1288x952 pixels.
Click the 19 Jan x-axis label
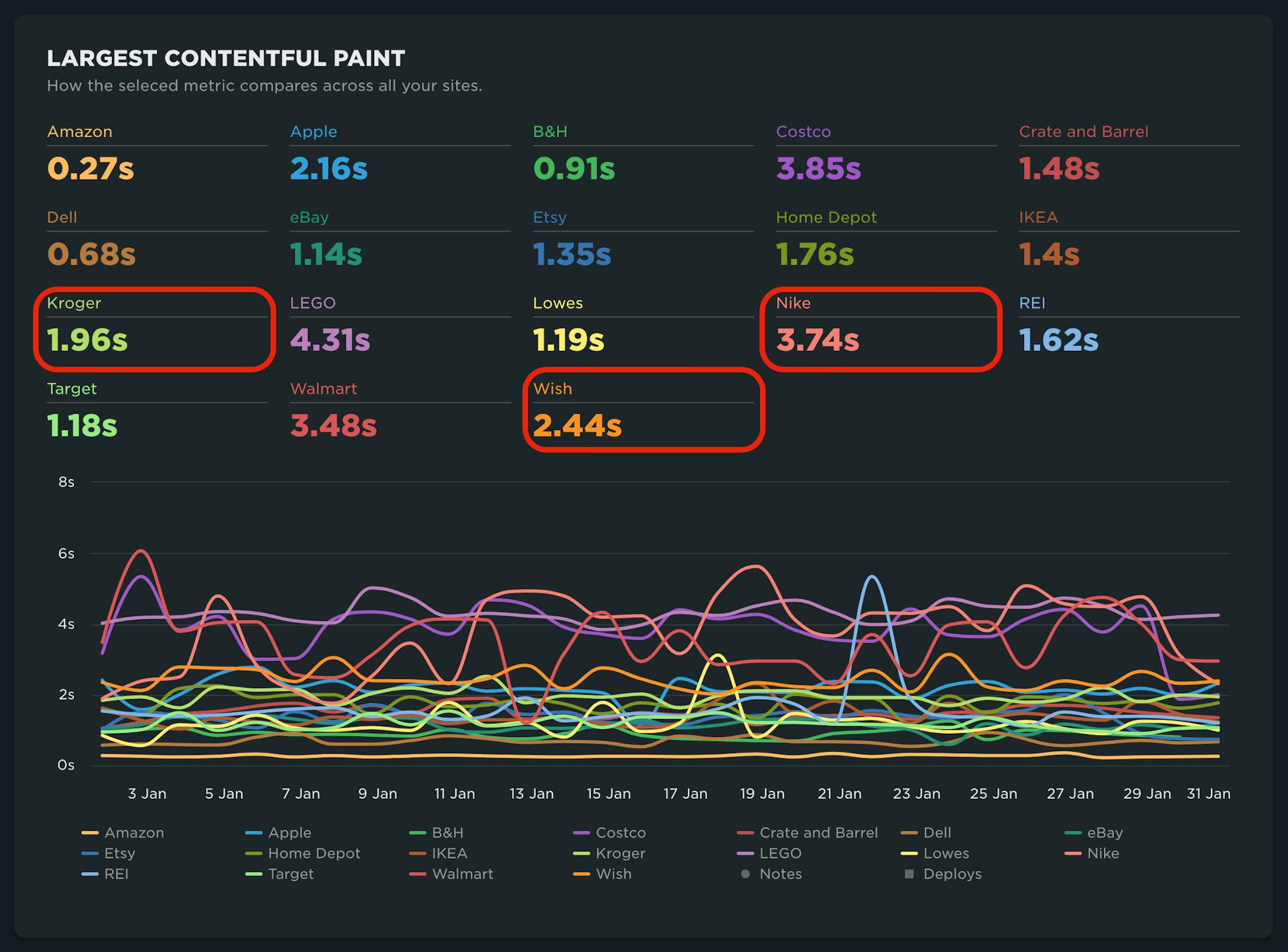pos(762,794)
